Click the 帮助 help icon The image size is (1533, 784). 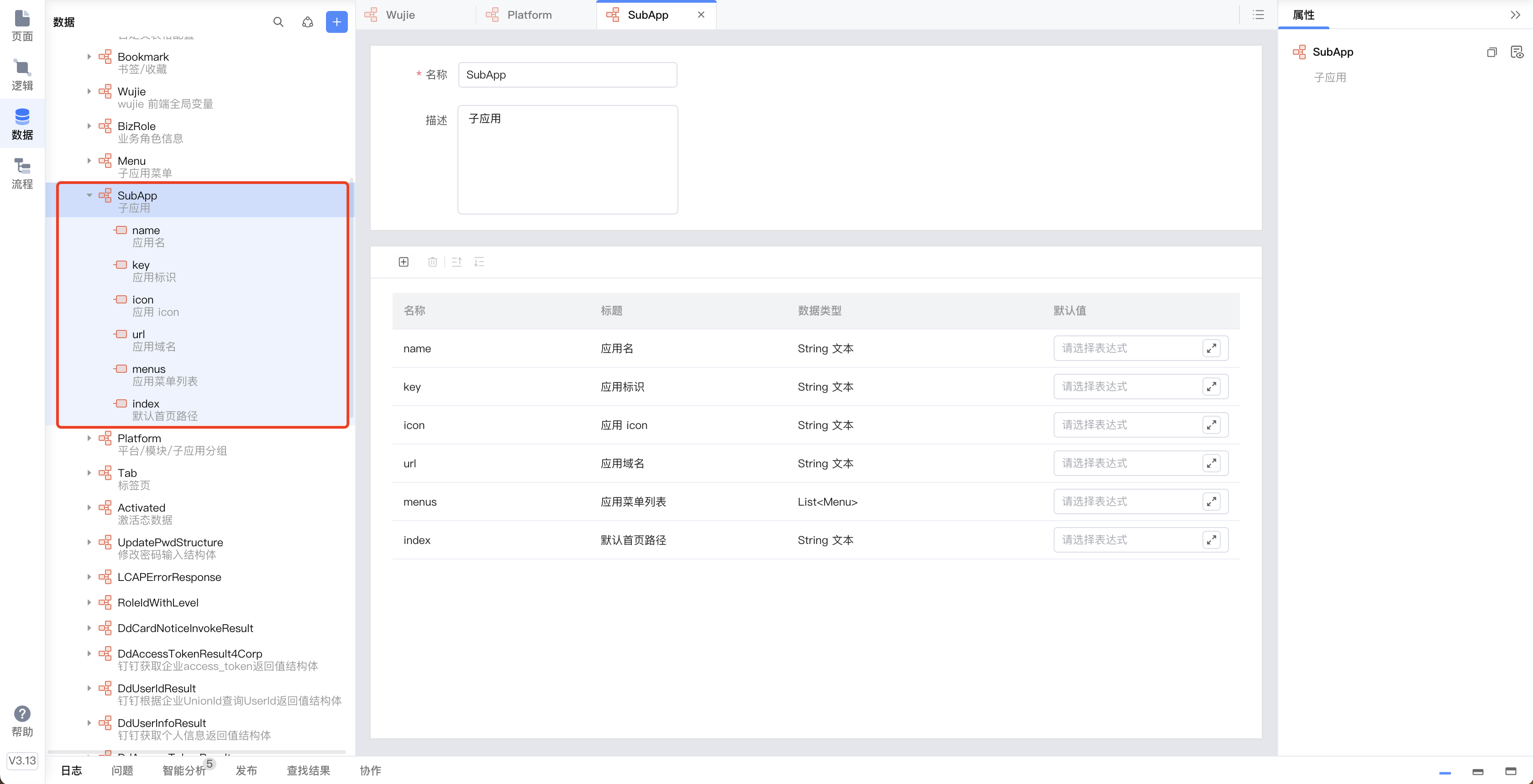point(22,714)
